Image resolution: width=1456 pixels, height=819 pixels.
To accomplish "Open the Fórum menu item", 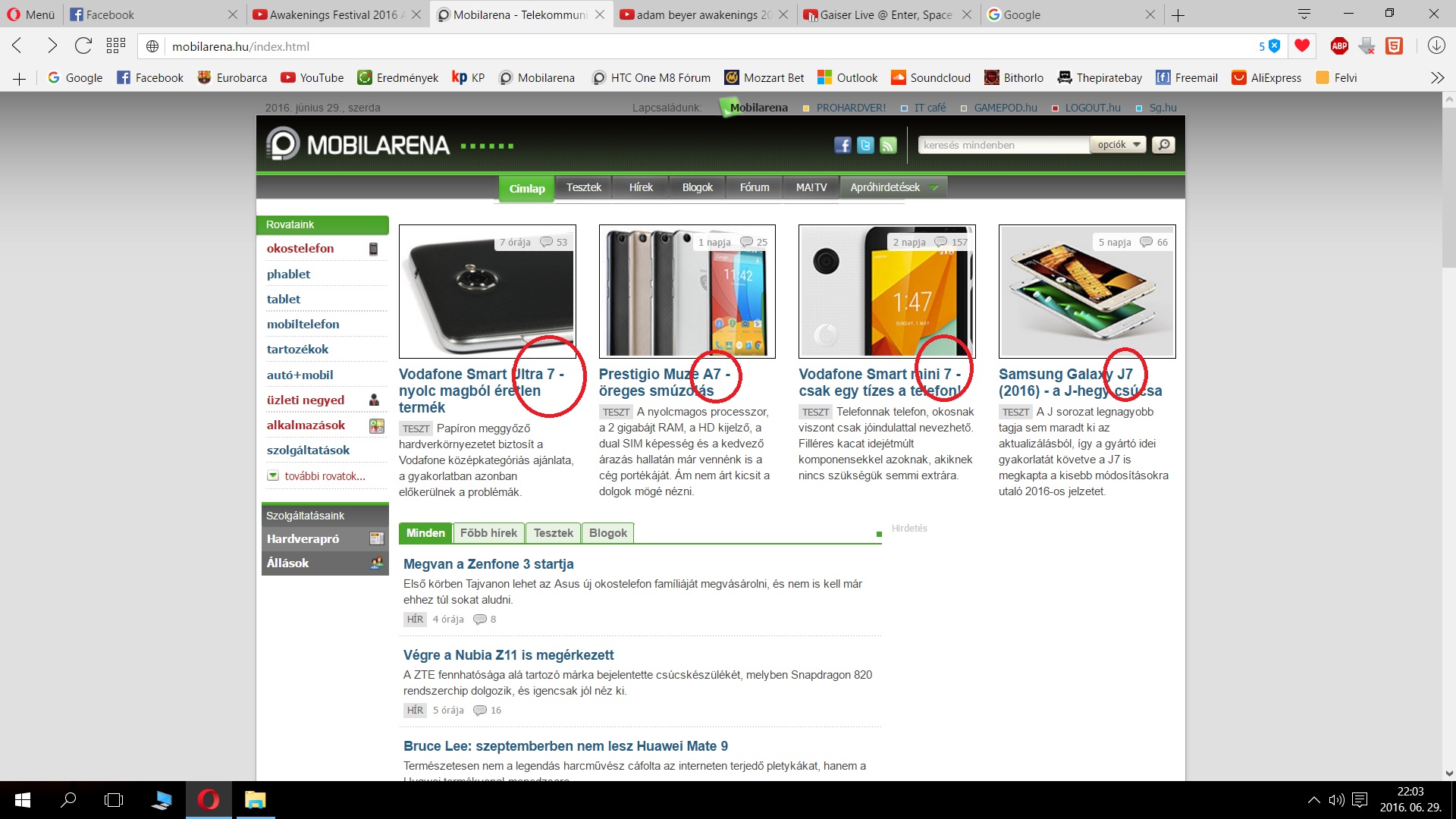I will 754,187.
